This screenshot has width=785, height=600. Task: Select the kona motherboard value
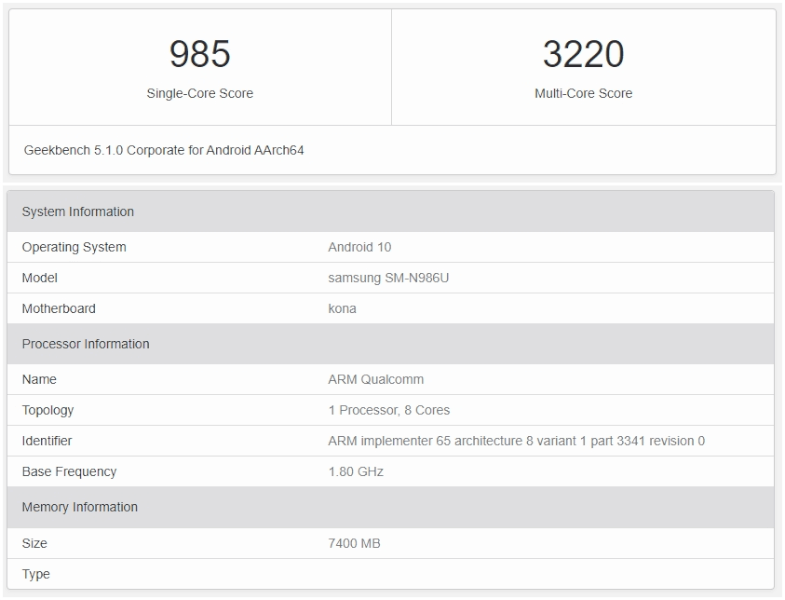342,309
